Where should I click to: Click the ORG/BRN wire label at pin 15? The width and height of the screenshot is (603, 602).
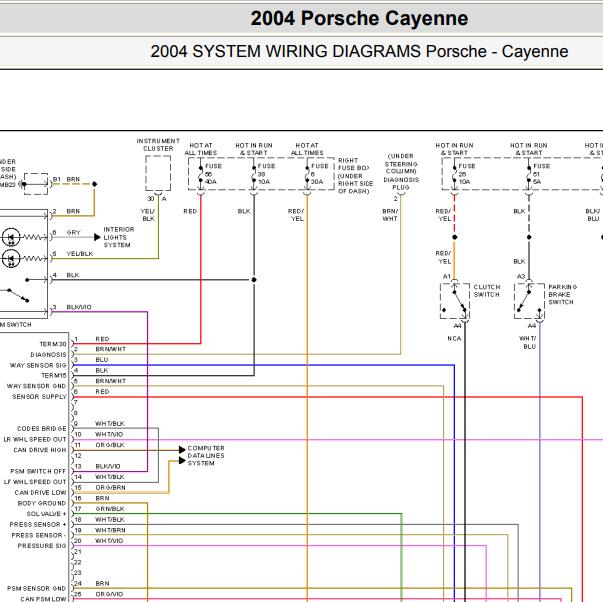tap(110, 487)
